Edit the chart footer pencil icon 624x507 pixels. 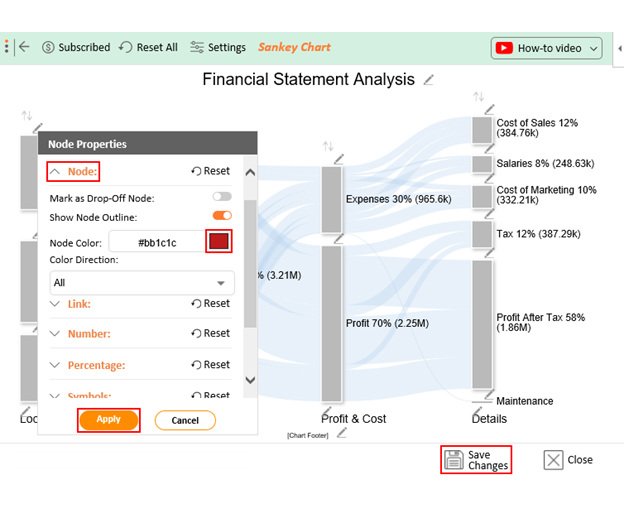(x=342, y=433)
